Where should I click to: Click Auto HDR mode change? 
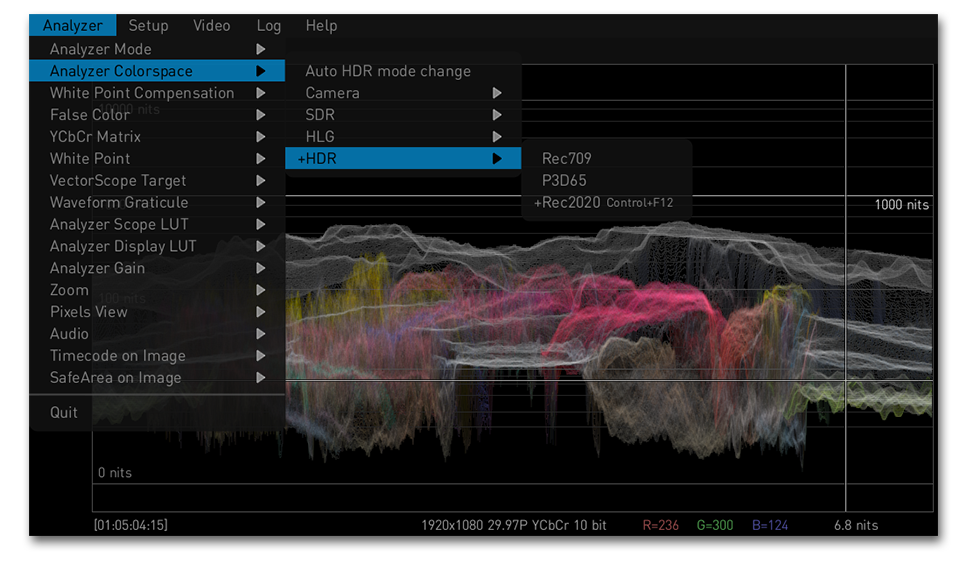pos(388,71)
